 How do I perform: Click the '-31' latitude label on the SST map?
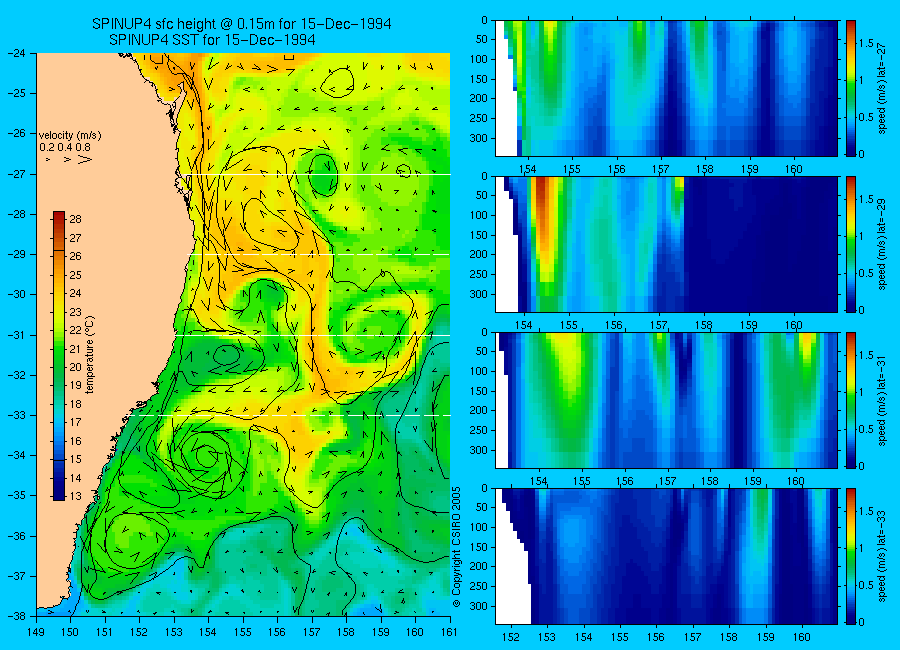tap(15, 335)
